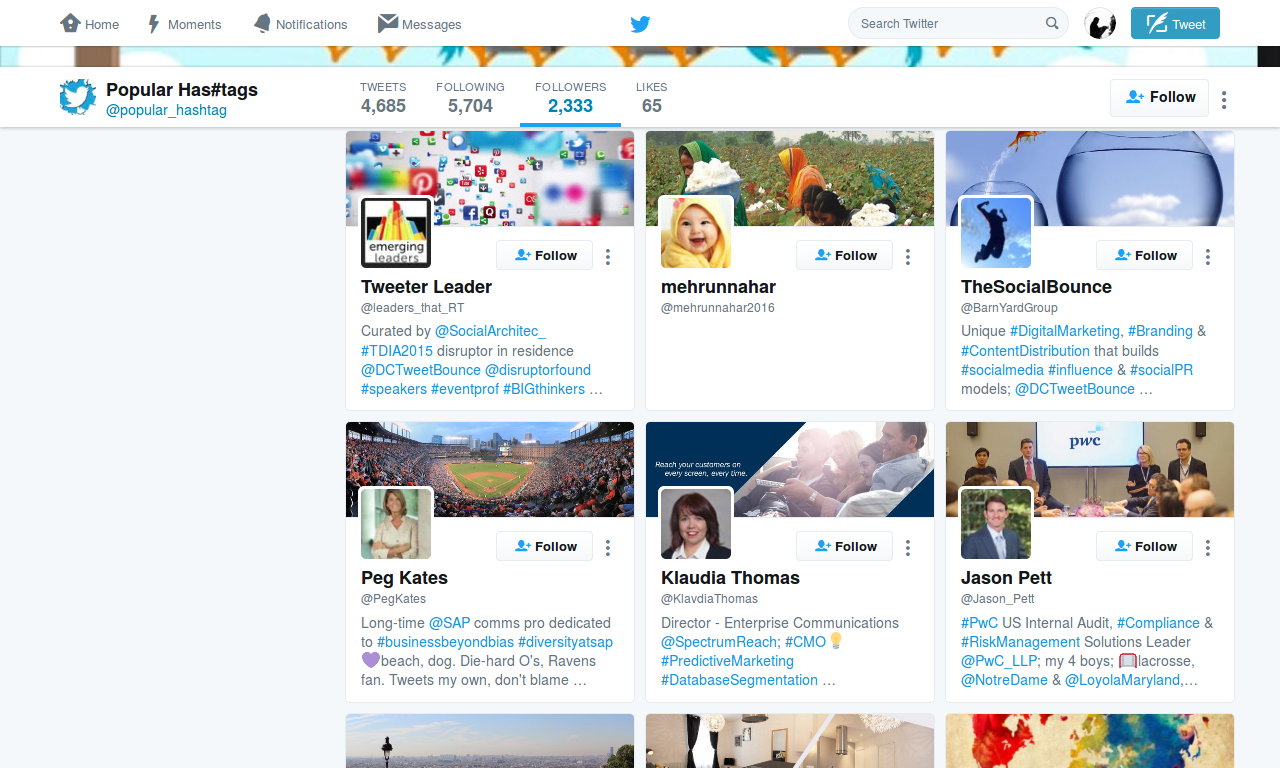1280x768 pixels.
Task: Click the Moments lightning bolt icon
Action: tap(154, 24)
